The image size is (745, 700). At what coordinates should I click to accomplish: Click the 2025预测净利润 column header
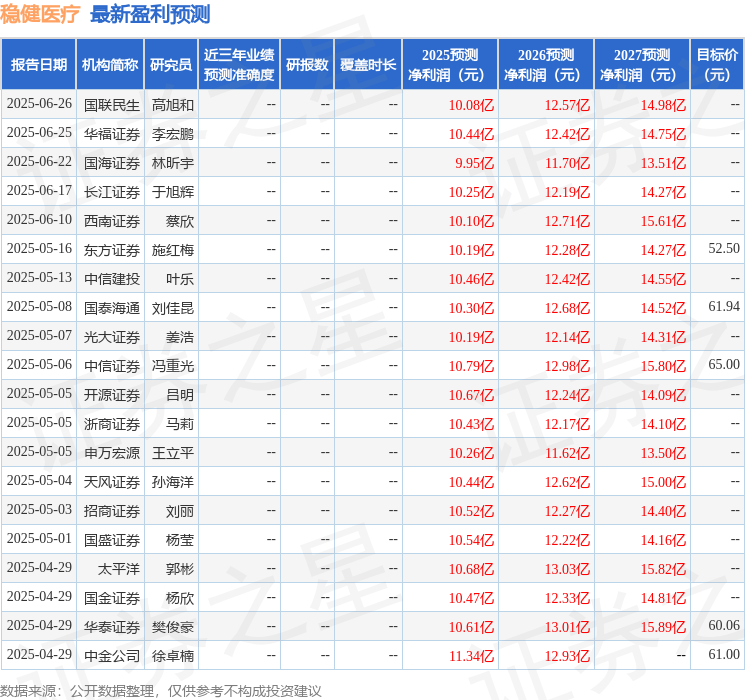[450, 65]
